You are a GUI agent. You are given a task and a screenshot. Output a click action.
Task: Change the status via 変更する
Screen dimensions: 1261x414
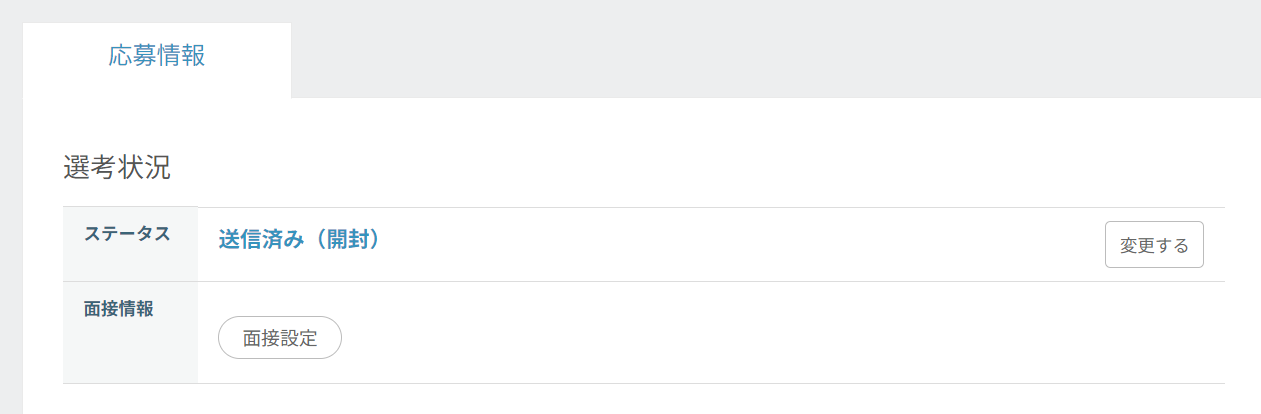click(x=1154, y=245)
